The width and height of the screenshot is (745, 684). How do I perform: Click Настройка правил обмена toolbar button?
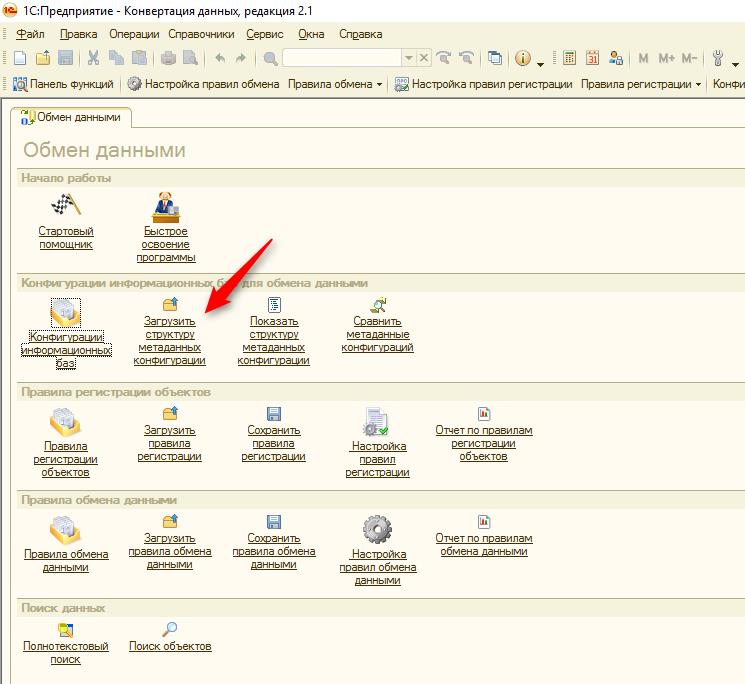(x=203, y=84)
